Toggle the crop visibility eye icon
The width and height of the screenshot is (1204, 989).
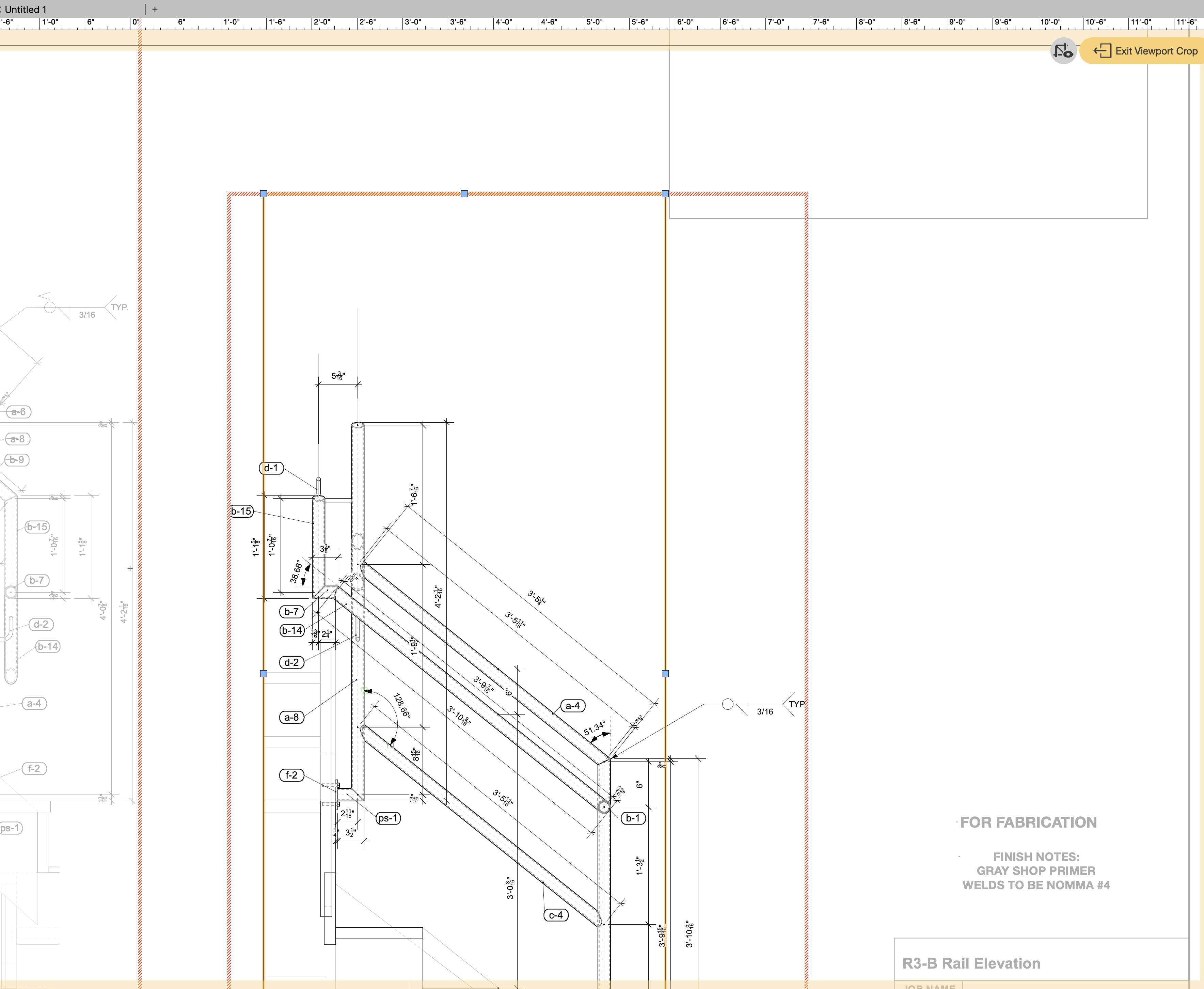pyautogui.click(x=1063, y=51)
